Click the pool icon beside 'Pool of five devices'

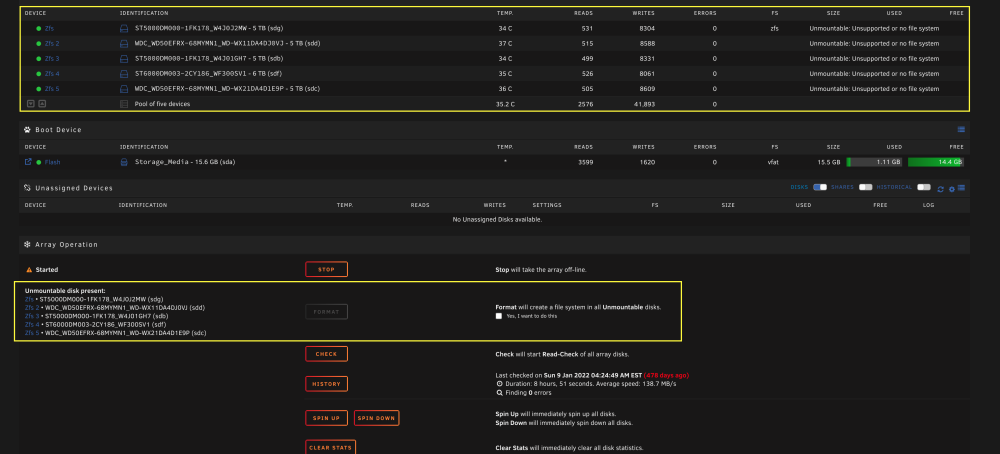[124, 104]
